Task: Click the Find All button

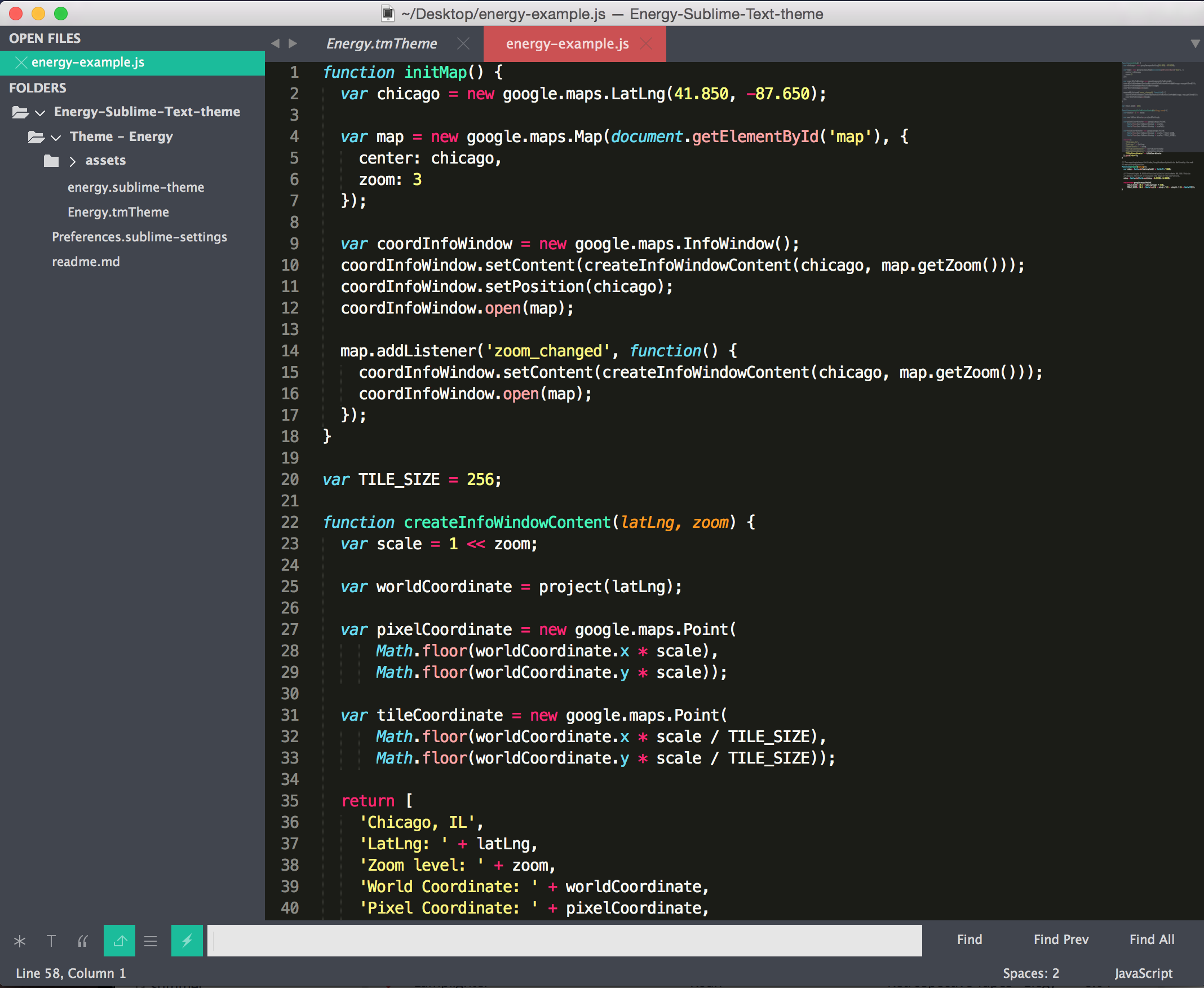Action: coord(1151,940)
